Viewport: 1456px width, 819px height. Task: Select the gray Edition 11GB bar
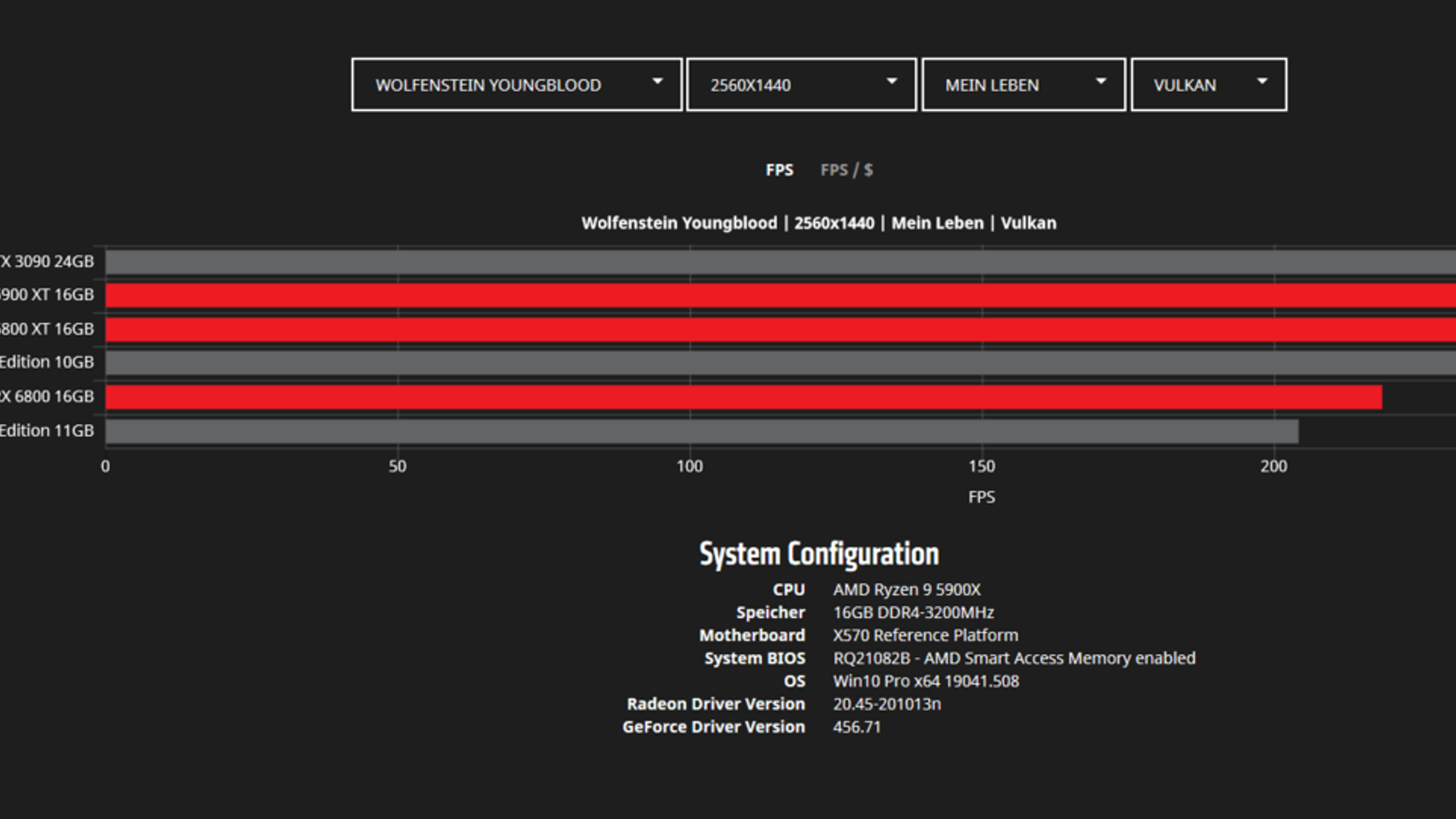click(x=702, y=431)
